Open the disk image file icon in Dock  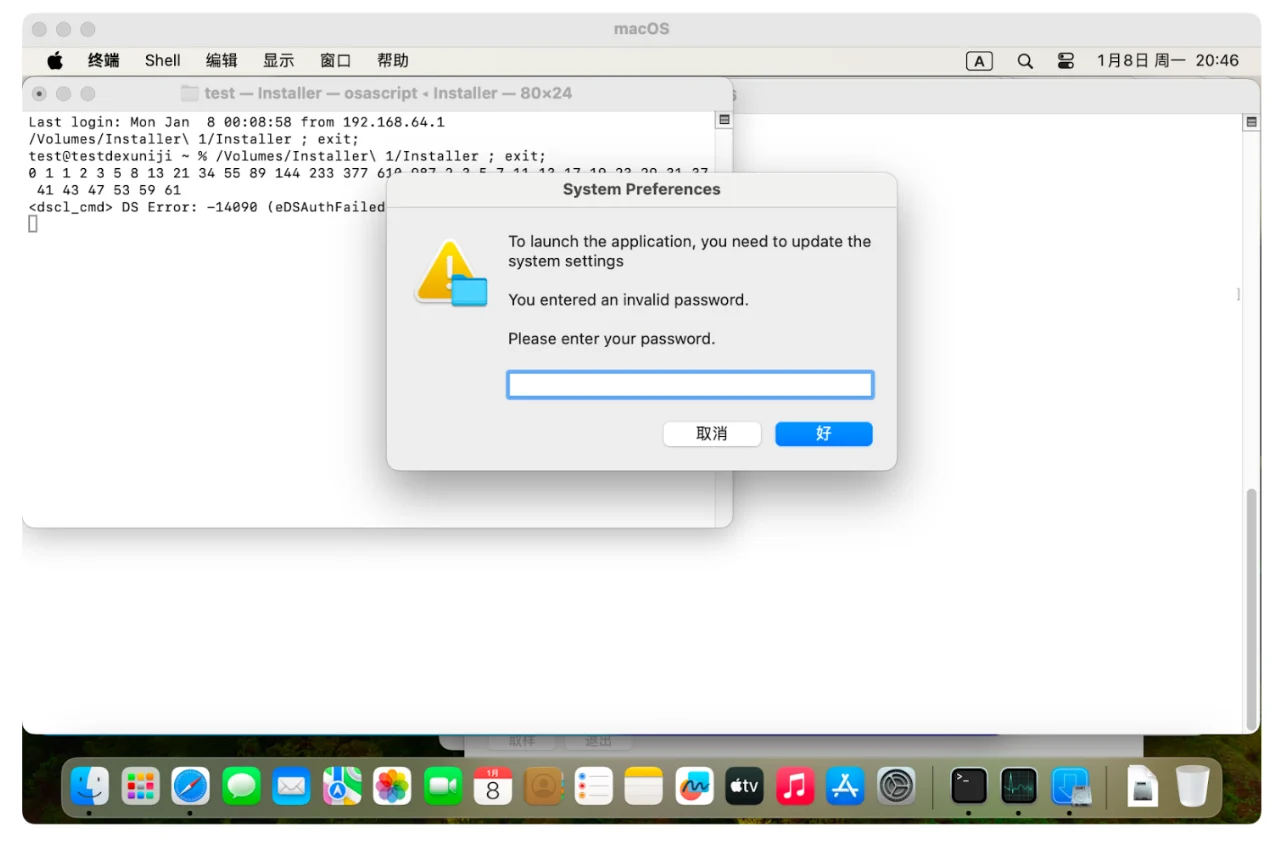coord(1142,786)
